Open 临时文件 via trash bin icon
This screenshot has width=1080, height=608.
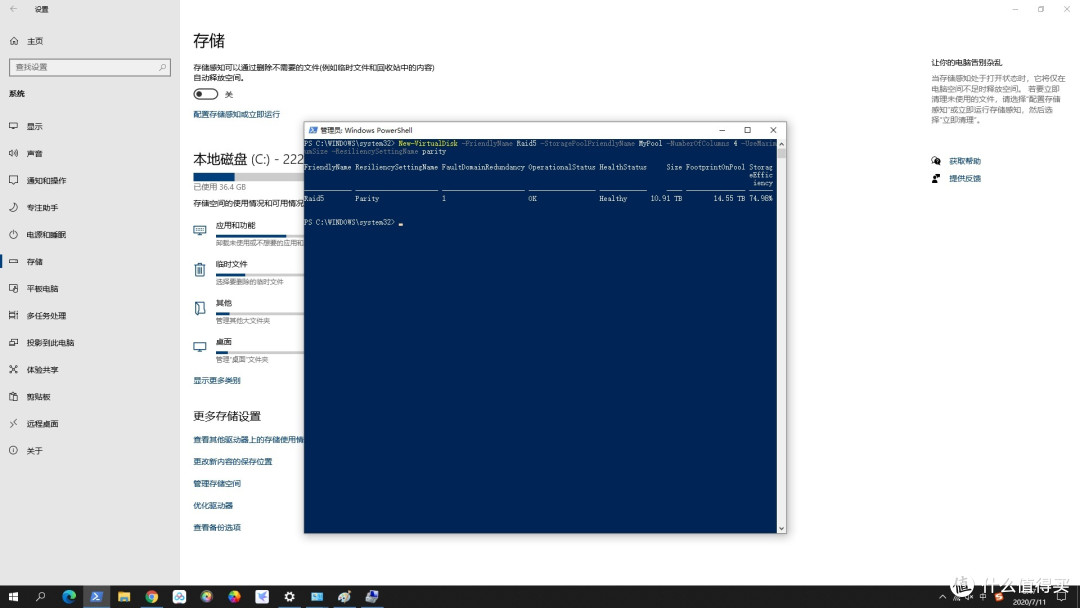pyautogui.click(x=200, y=268)
